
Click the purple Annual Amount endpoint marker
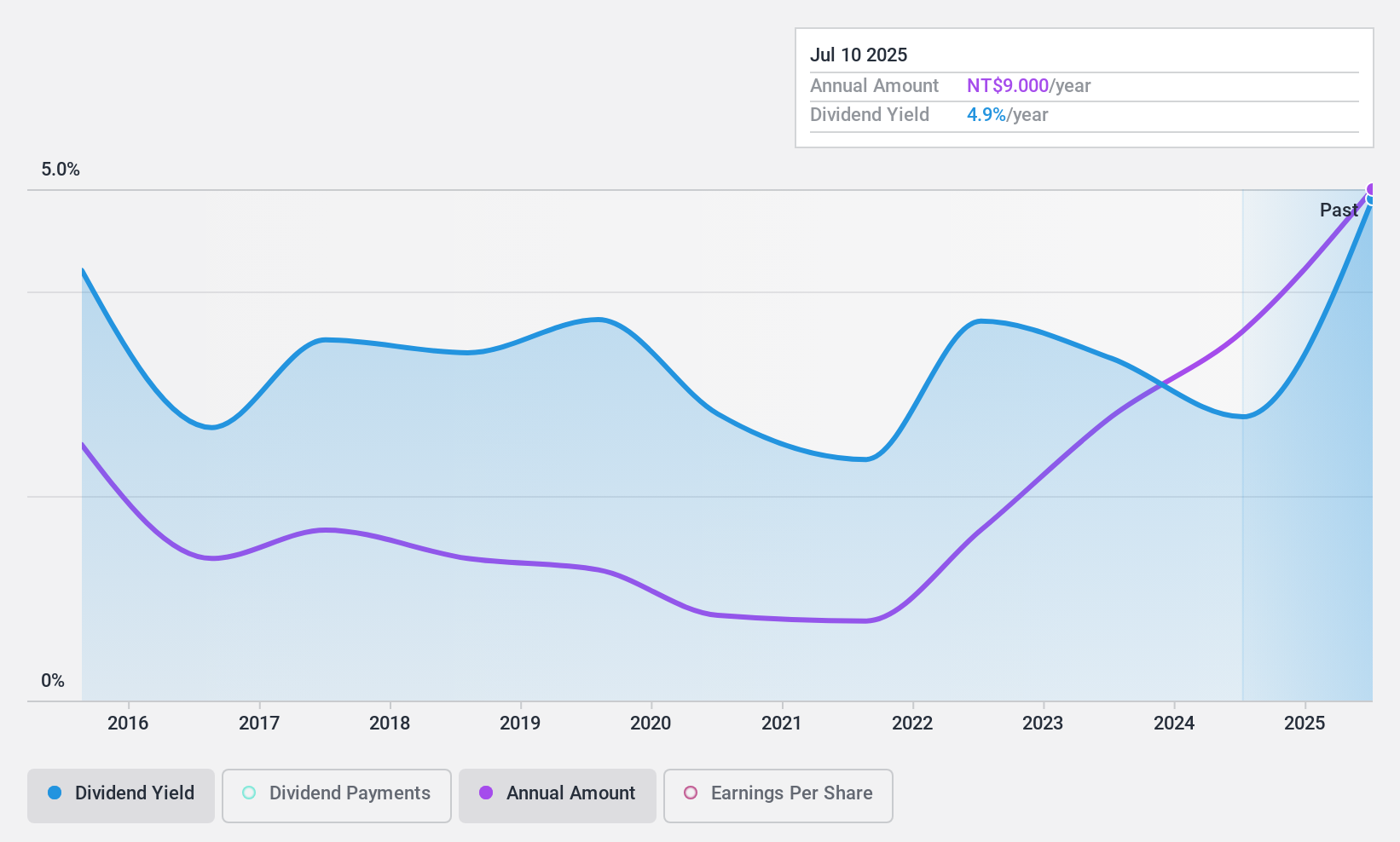[1372, 190]
